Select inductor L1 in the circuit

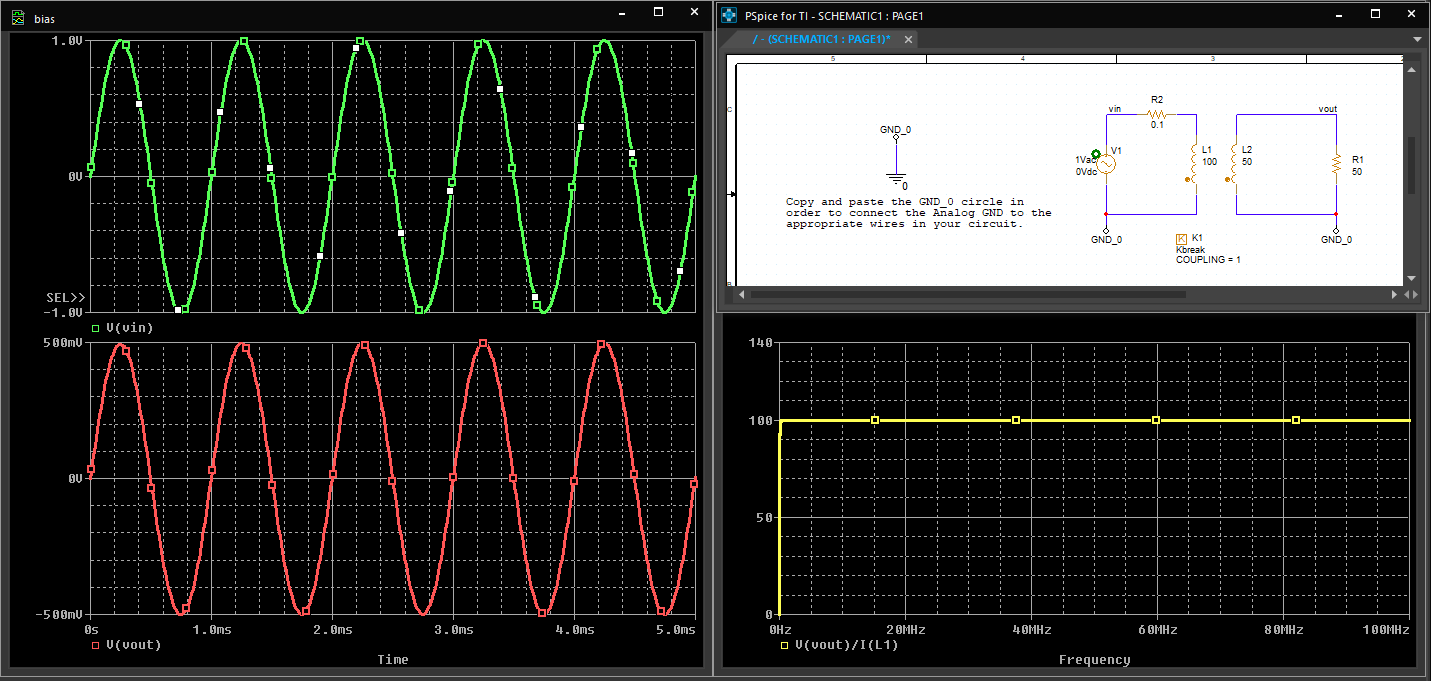pos(1194,164)
